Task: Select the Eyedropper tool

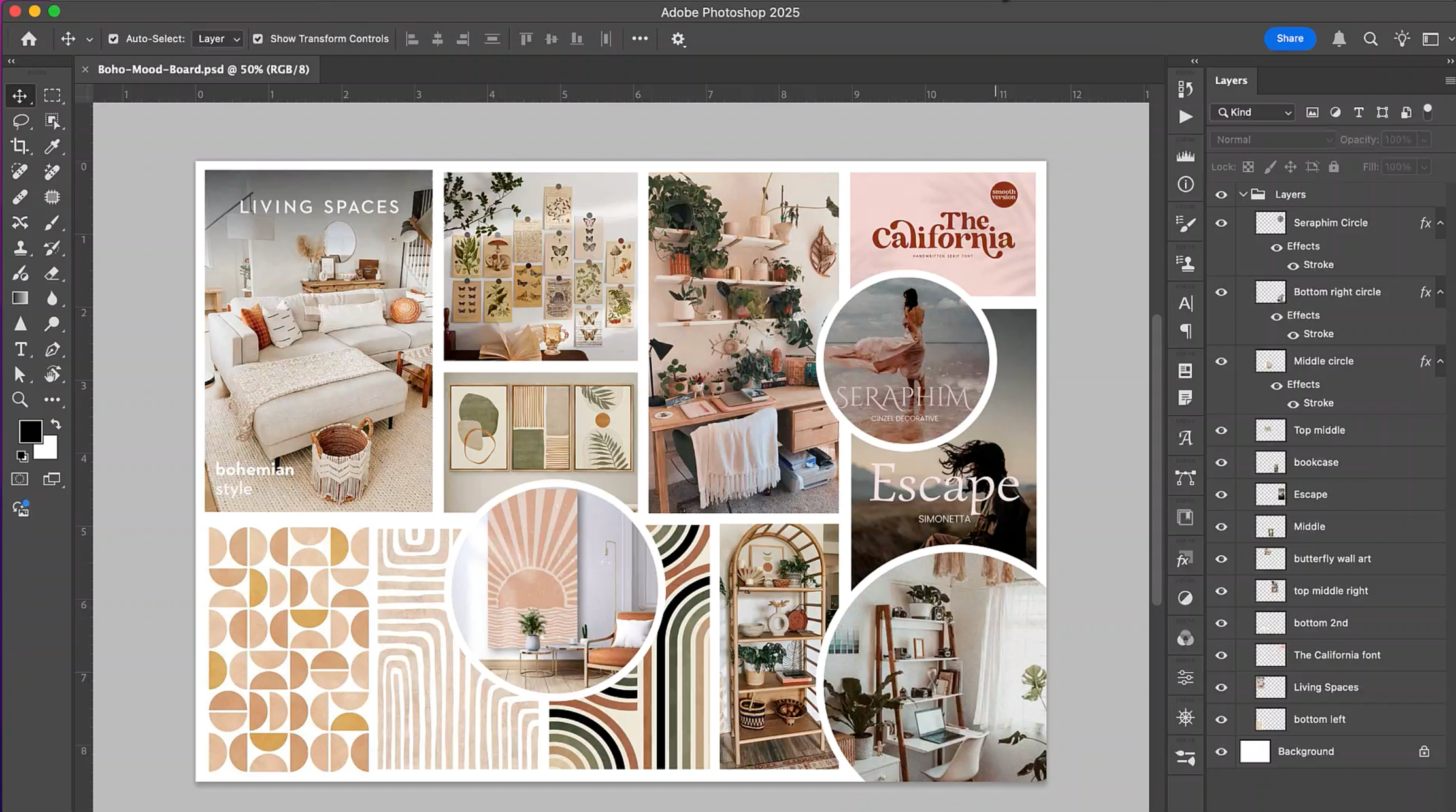Action: pos(52,146)
